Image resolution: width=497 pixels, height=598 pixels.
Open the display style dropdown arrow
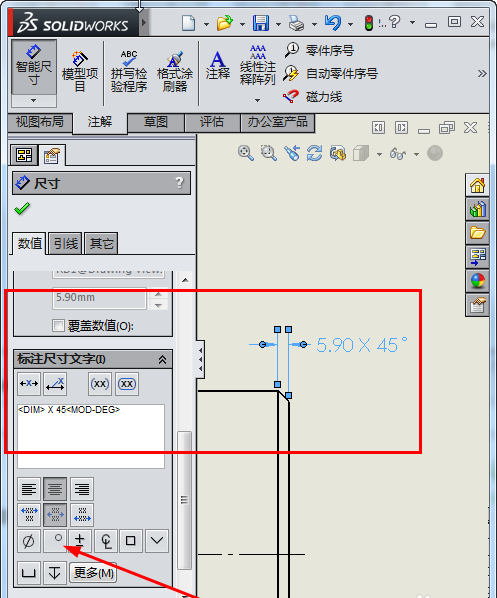coord(379,154)
